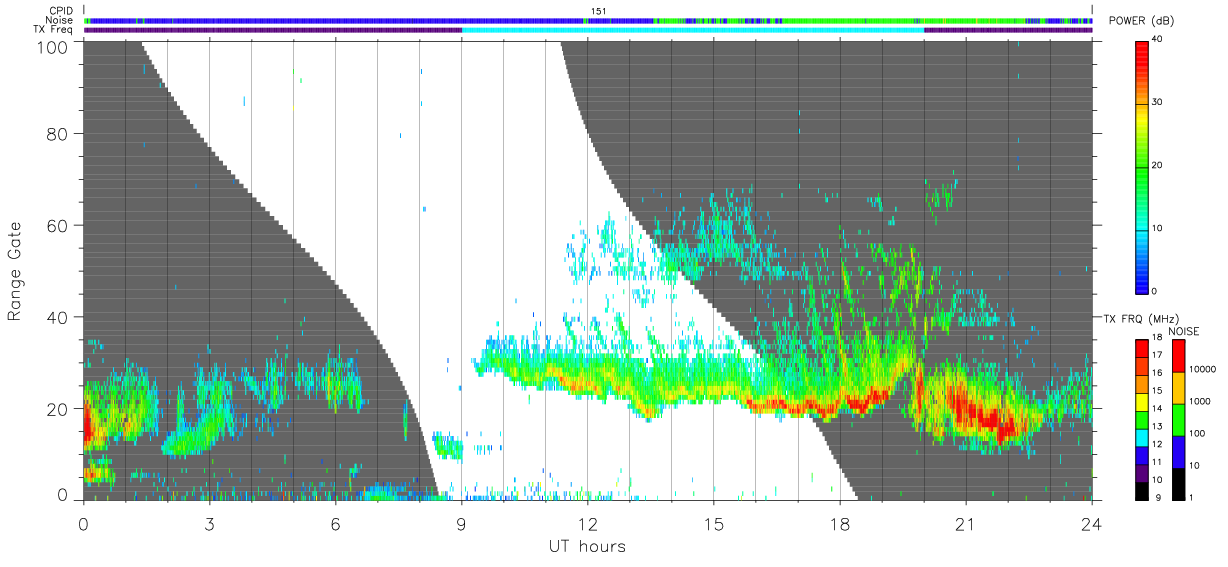Click the 20 tick on Range Gate axis
Viewport: 1228px width, 567px height.
point(57,409)
